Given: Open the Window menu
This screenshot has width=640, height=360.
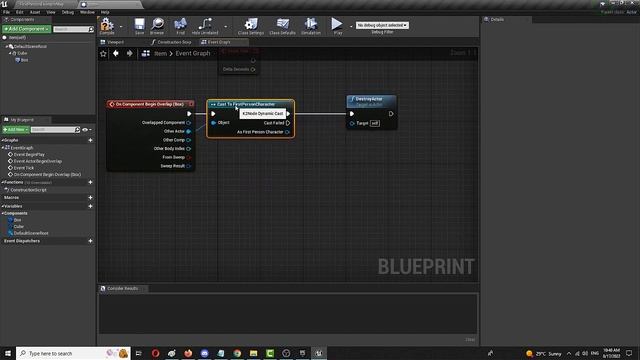Looking at the screenshot, I should tap(87, 12).
